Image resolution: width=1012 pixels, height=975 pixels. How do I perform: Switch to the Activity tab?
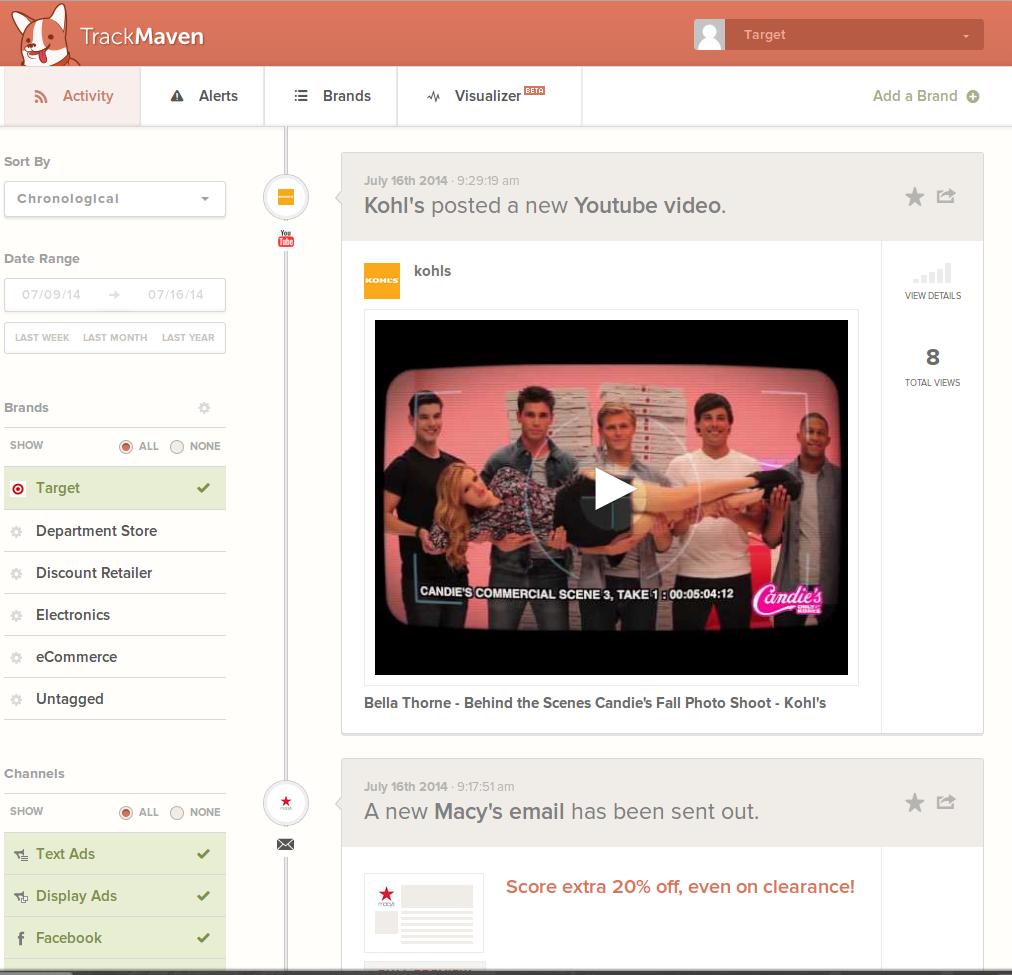72,96
